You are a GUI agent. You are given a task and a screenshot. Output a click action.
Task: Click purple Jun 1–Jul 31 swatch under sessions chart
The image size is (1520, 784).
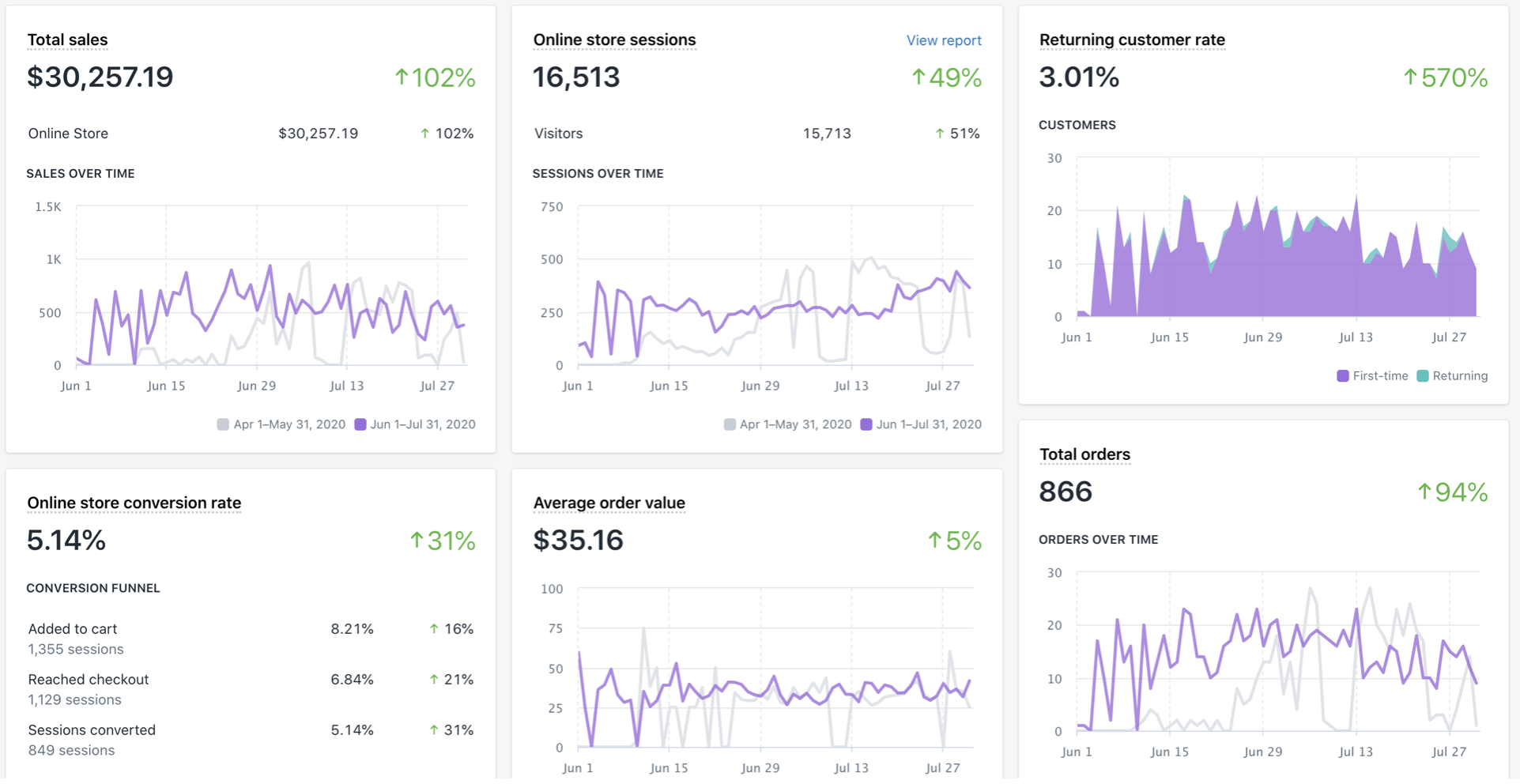(x=866, y=424)
